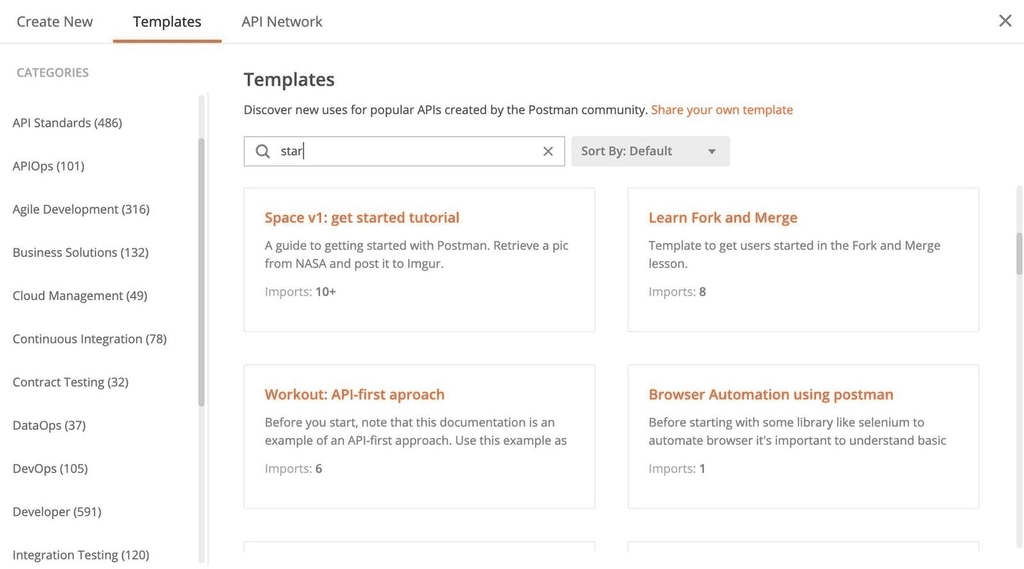Screen dimensions: 1024x569
Task: Open Browser Automation using postman template
Action: click(x=771, y=394)
